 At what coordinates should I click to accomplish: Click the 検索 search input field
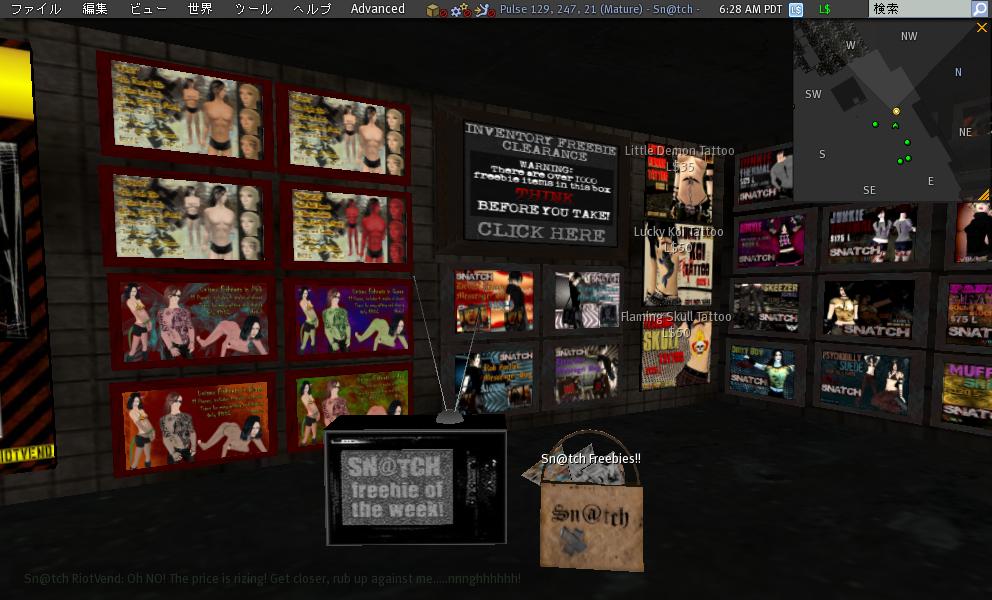[x=920, y=9]
